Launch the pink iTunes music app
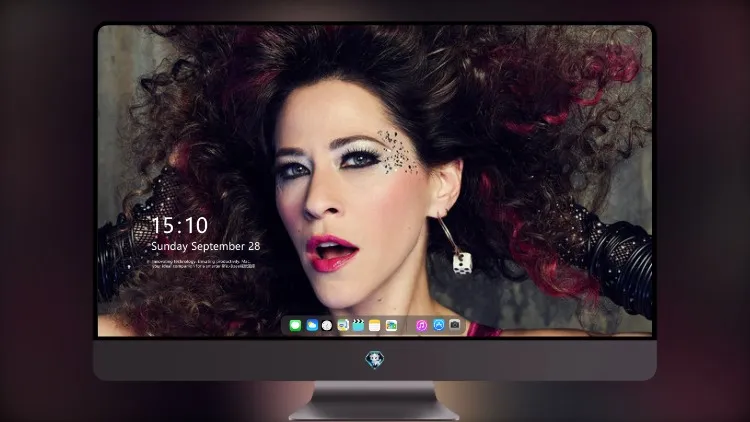 421,326
